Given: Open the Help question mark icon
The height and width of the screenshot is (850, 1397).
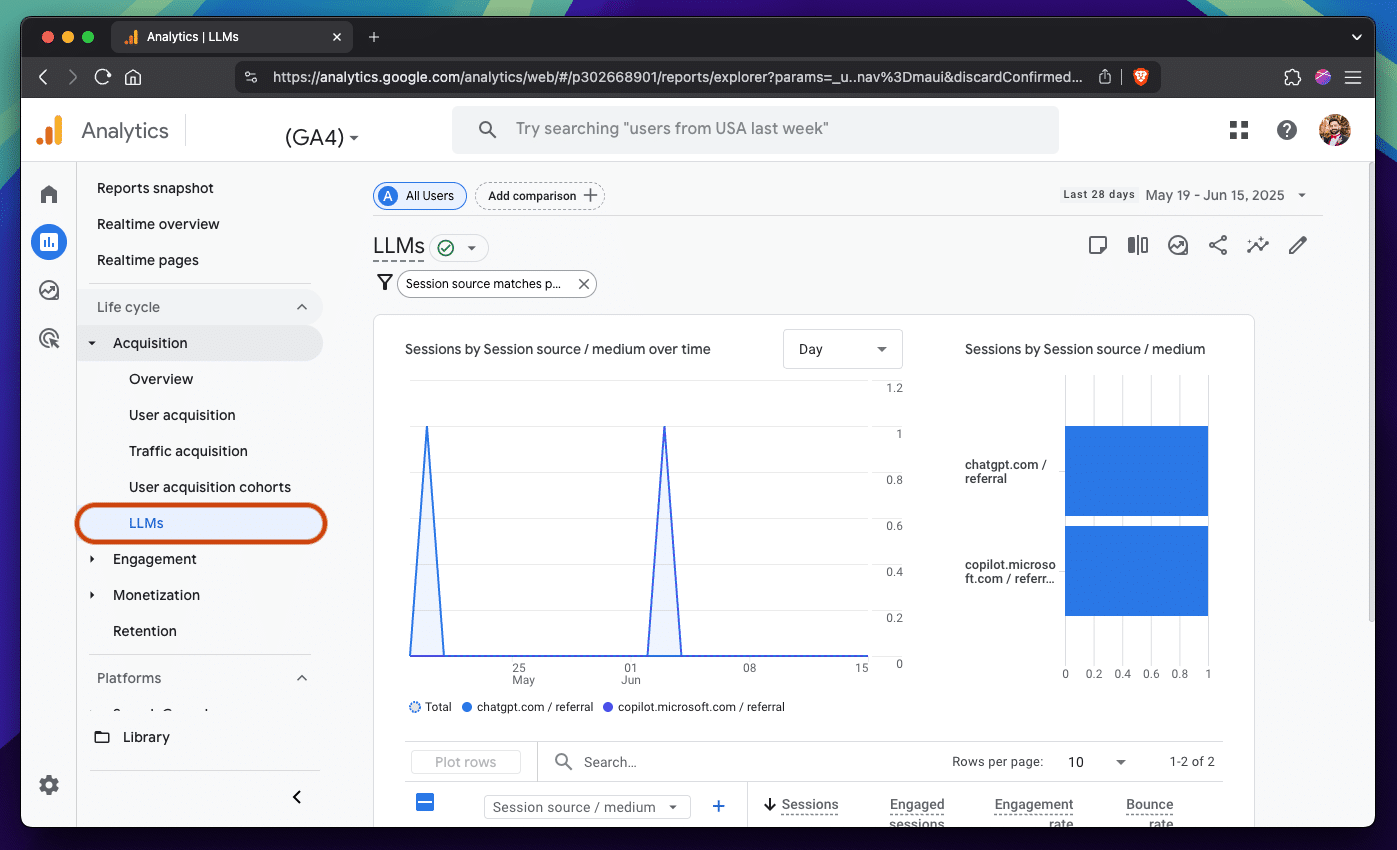Looking at the screenshot, I should point(1287,130).
